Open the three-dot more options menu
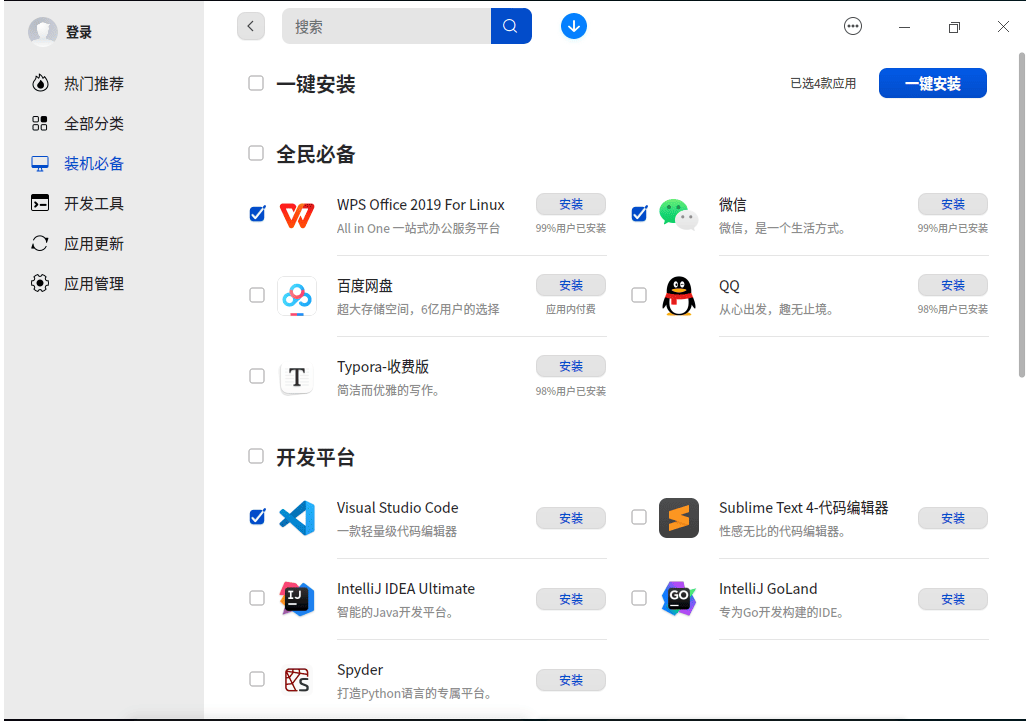 pos(853,27)
